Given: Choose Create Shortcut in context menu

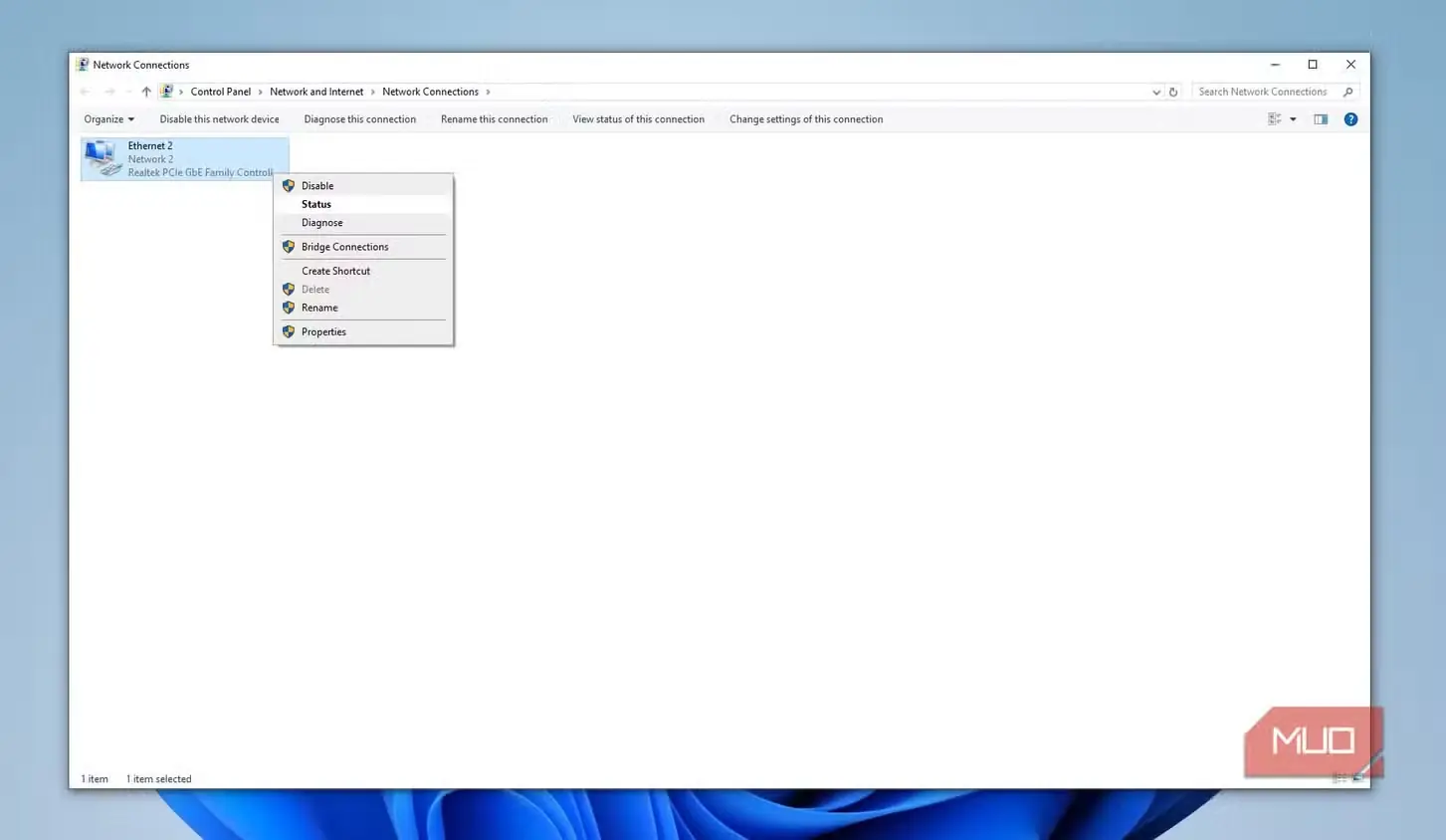Looking at the screenshot, I should [363, 271].
